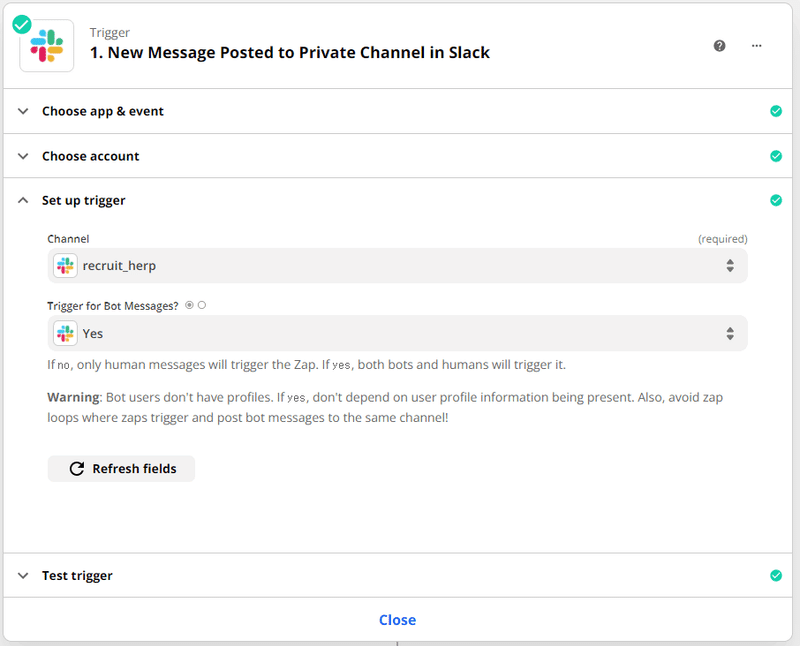Click the (required) label
Screen dimensions: 800x646
722,239
